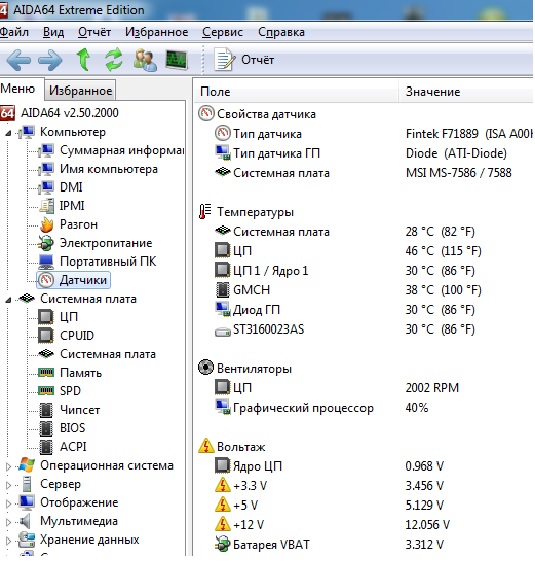Click the back arrow toolbar icon
Image resolution: width=535 pixels, height=567 pixels.
18,60
